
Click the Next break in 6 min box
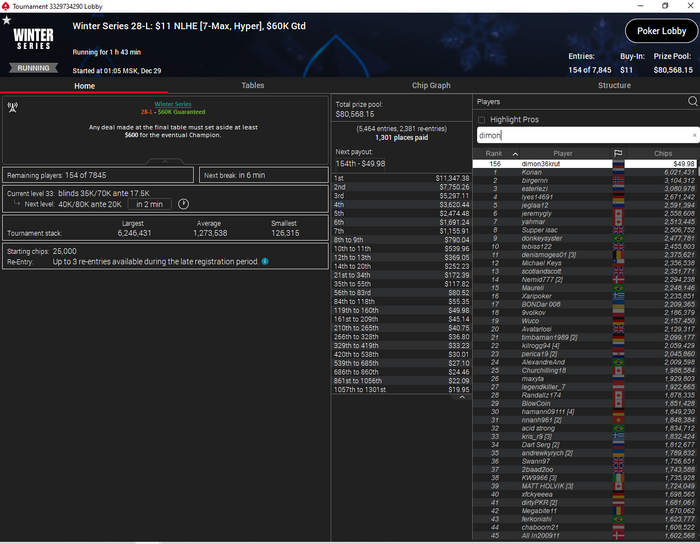[263, 175]
